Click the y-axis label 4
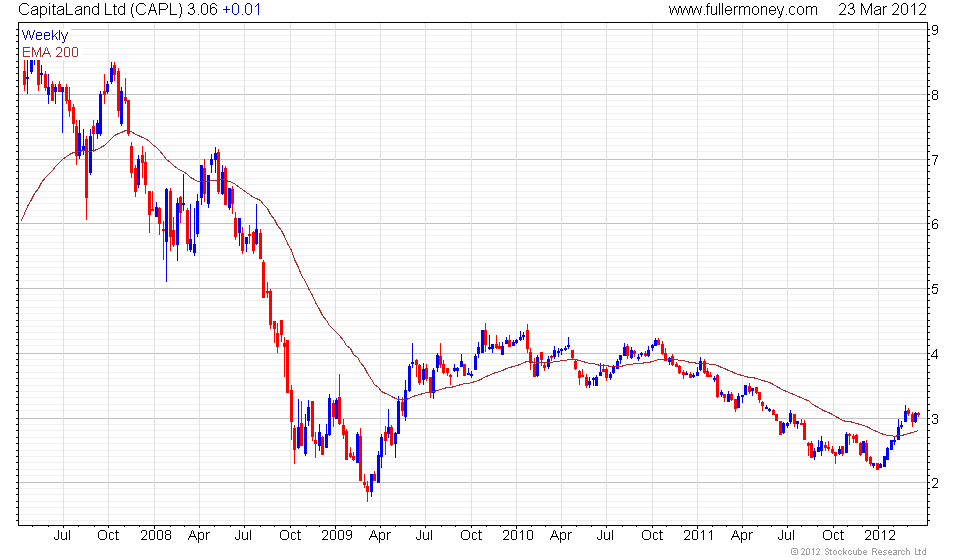This screenshot has width=980, height=560. 935,354
